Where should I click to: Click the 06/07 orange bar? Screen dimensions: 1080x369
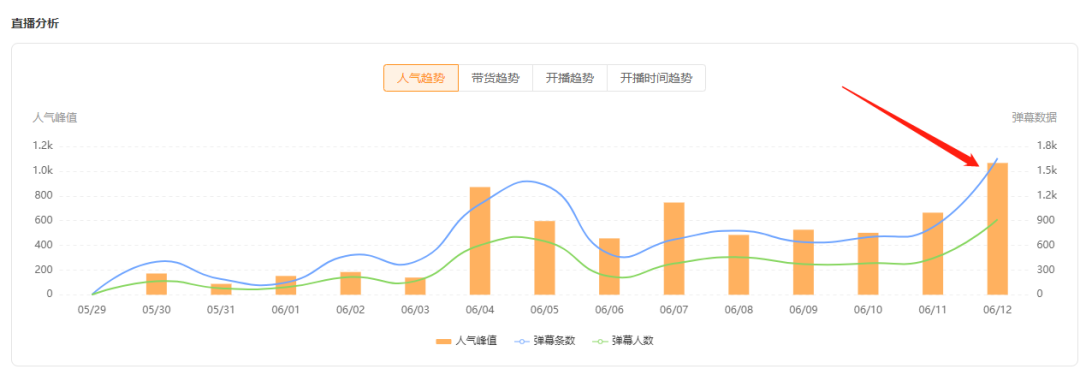click(x=674, y=249)
